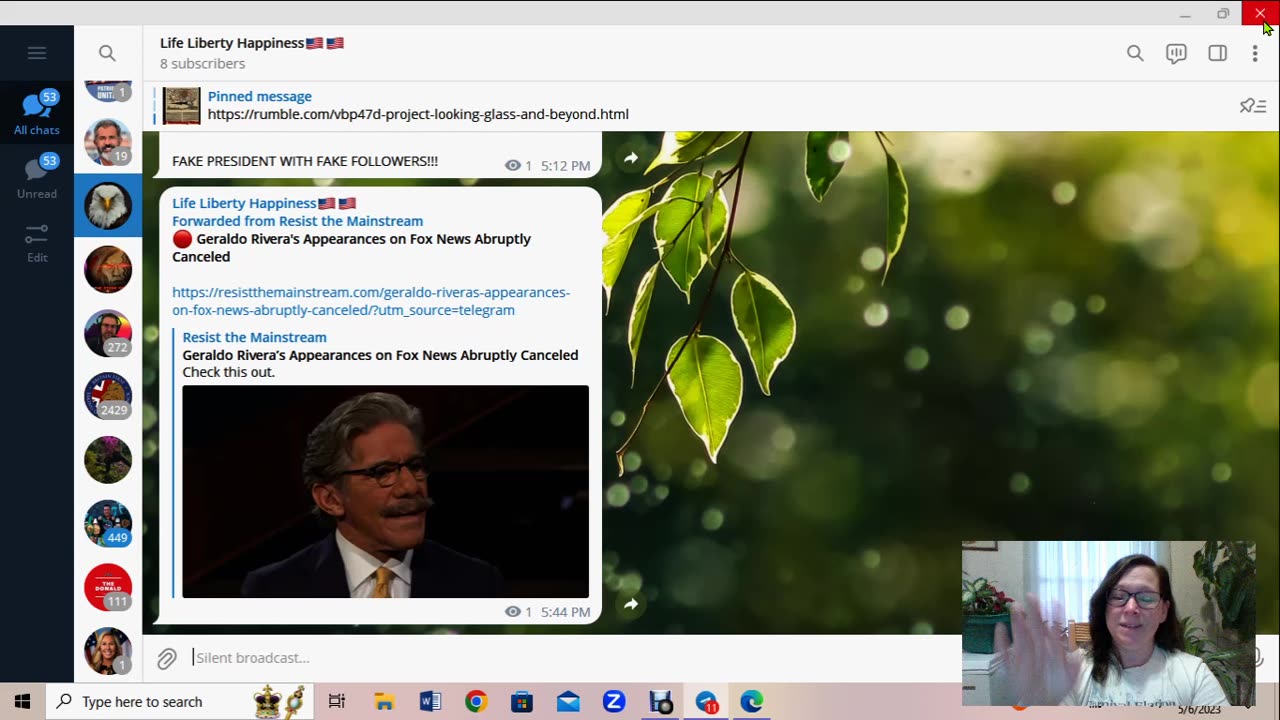Screen dimensions: 1280x720
Task: Click the attach file paperclip icon
Action: pos(167,658)
